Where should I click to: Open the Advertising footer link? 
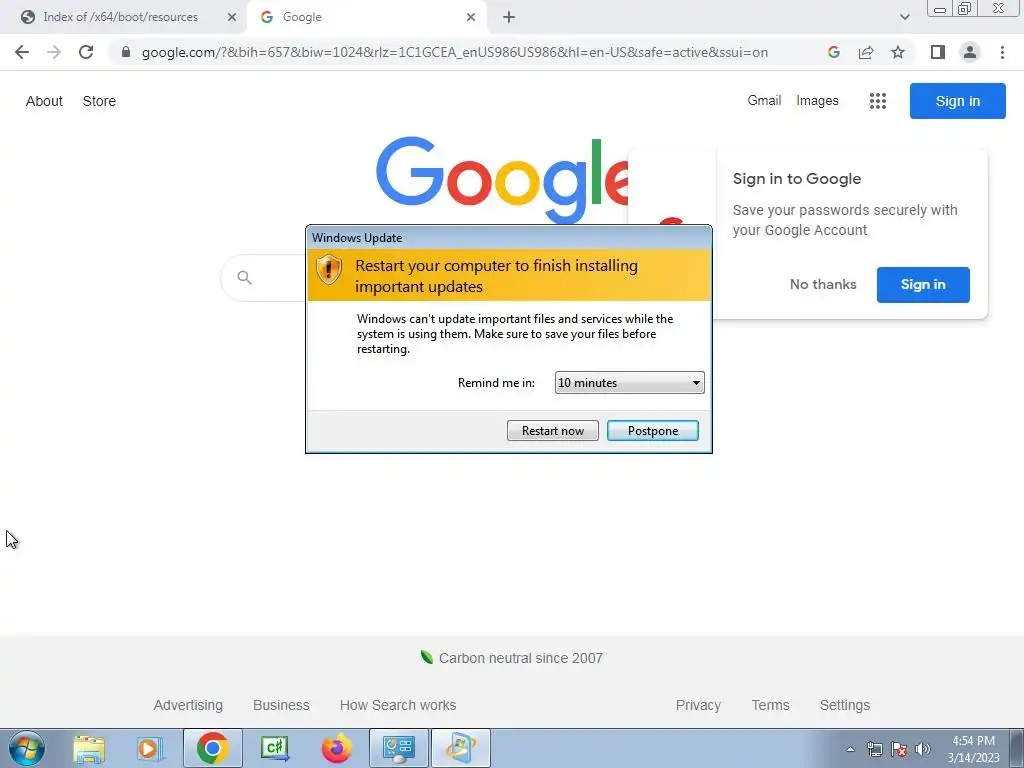click(x=188, y=705)
